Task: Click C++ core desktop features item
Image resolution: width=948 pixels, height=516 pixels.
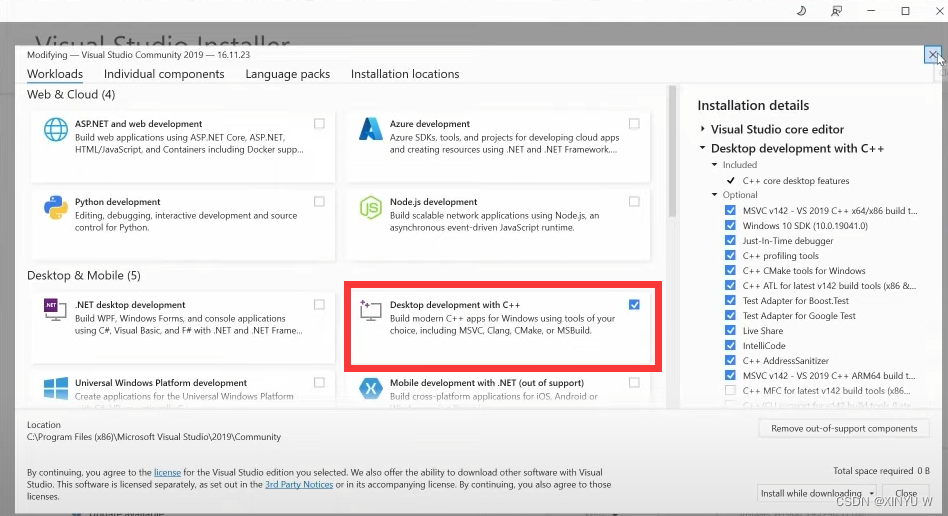Action: tap(796, 180)
